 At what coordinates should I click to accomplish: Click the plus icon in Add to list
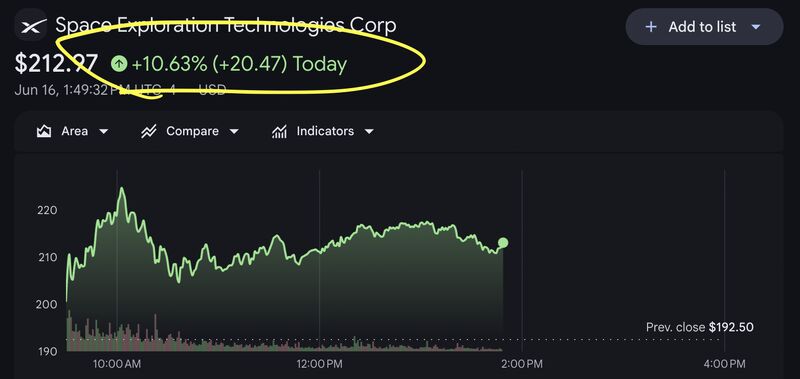click(x=651, y=27)
